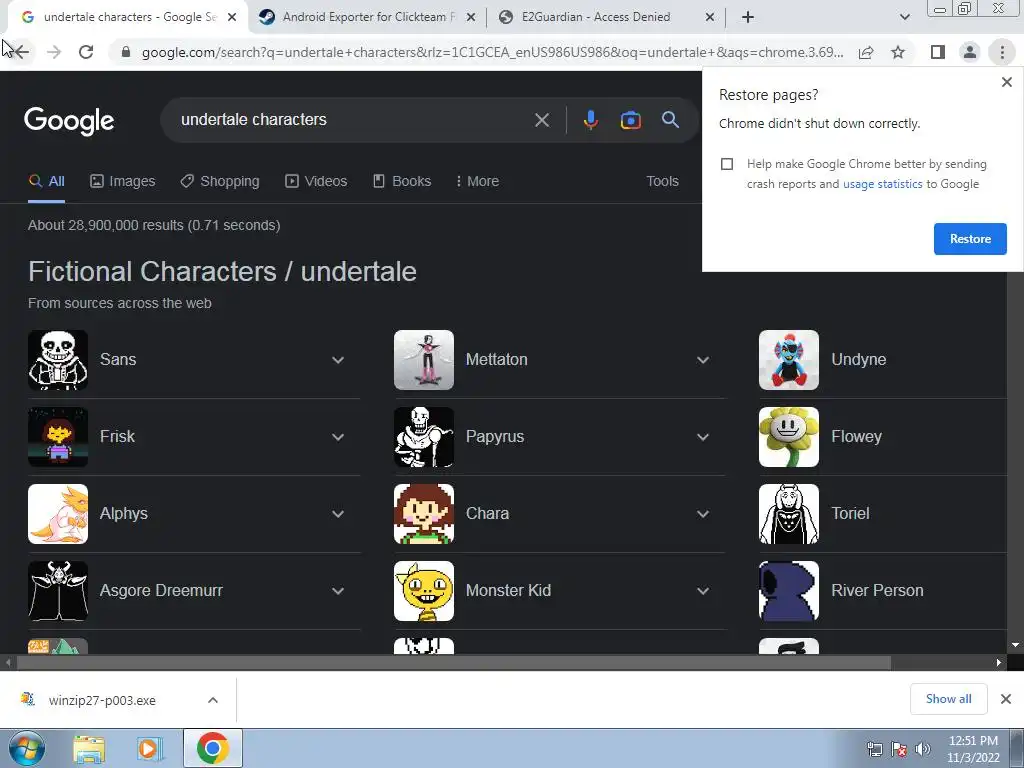Start voice search with microphone icon
The image size is (1024, 768).
click(x=590, y=120)
